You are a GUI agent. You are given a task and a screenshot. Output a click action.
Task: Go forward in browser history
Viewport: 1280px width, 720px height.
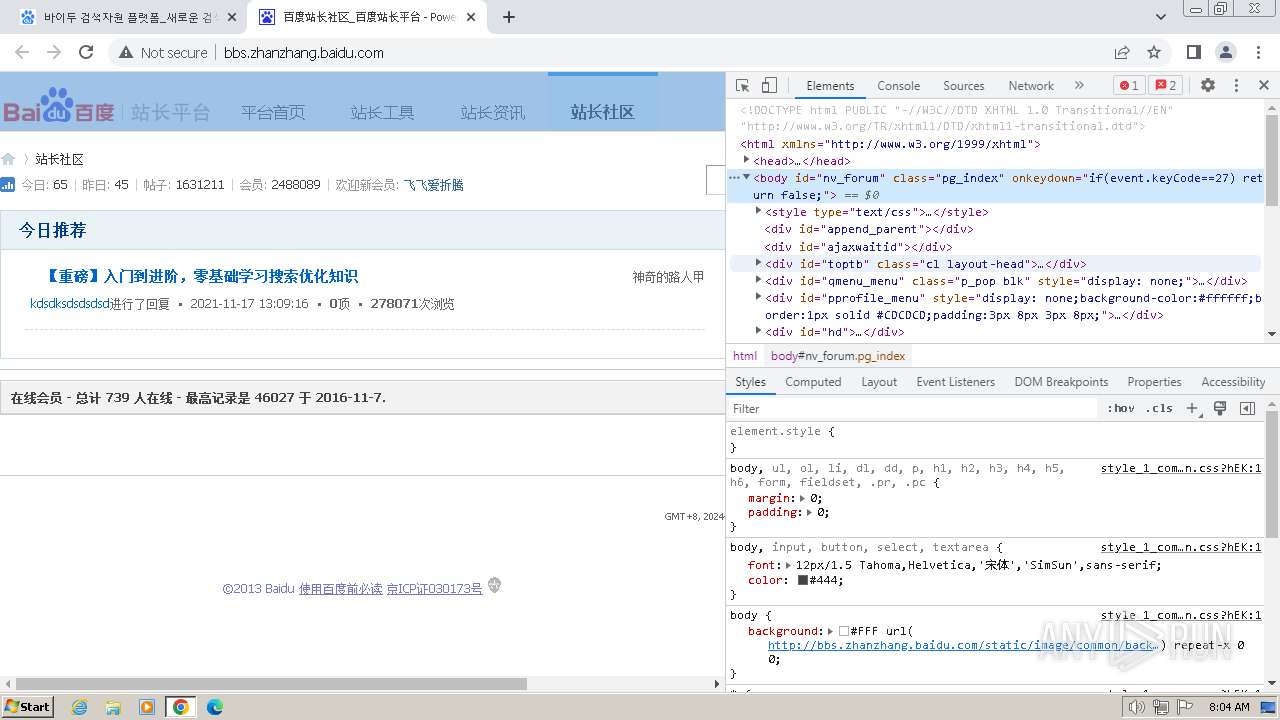tap(54, 52)
